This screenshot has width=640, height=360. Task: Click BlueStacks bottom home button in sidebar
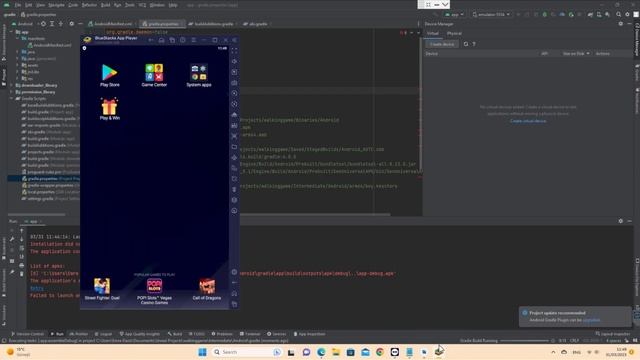click(234, 293)
